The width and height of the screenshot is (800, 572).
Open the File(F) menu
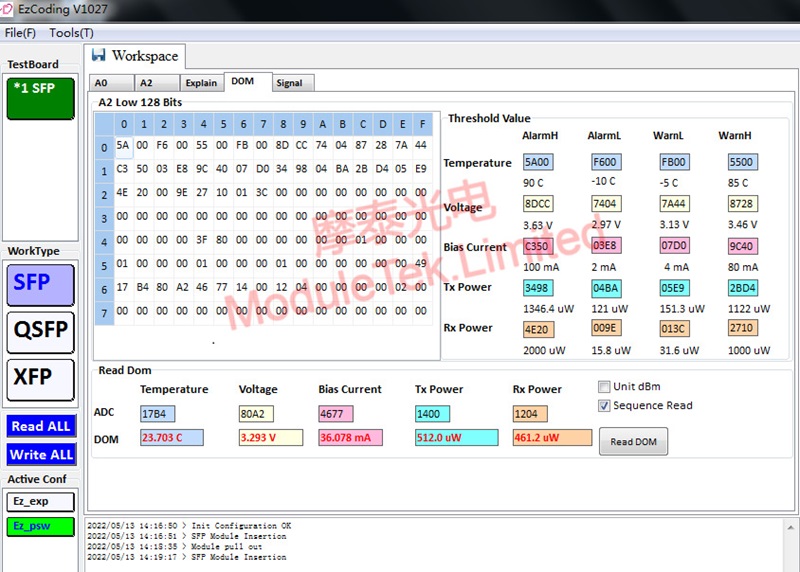pos(20,33)
